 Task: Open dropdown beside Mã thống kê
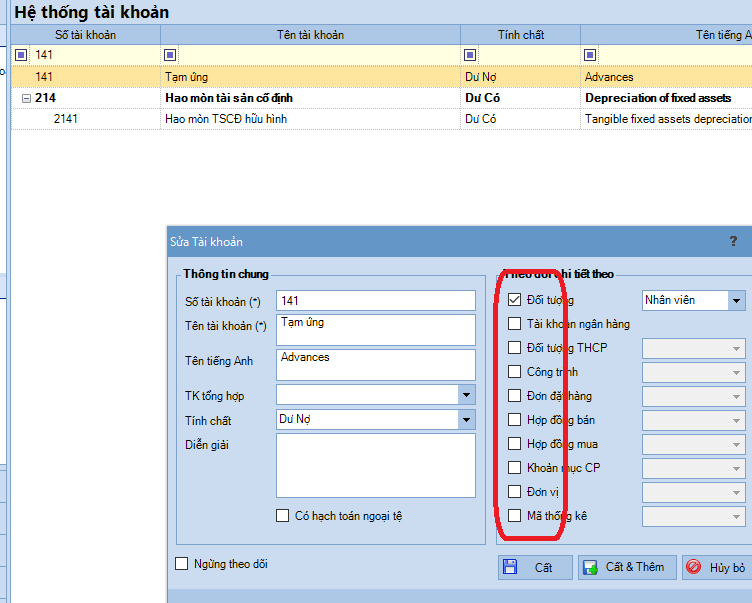coord(736,517)
